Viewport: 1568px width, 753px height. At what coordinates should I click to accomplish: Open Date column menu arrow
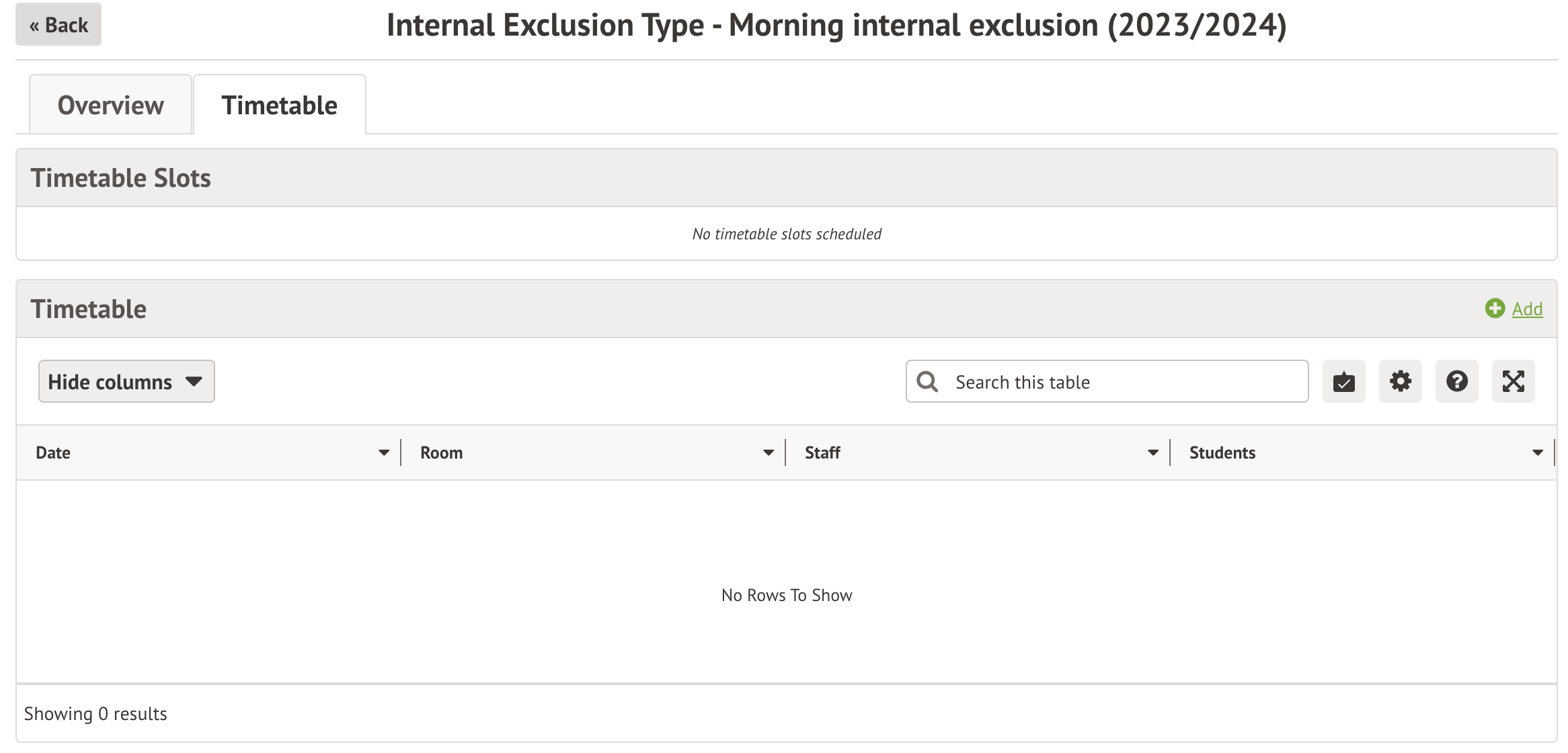click(x=384, y=453)
